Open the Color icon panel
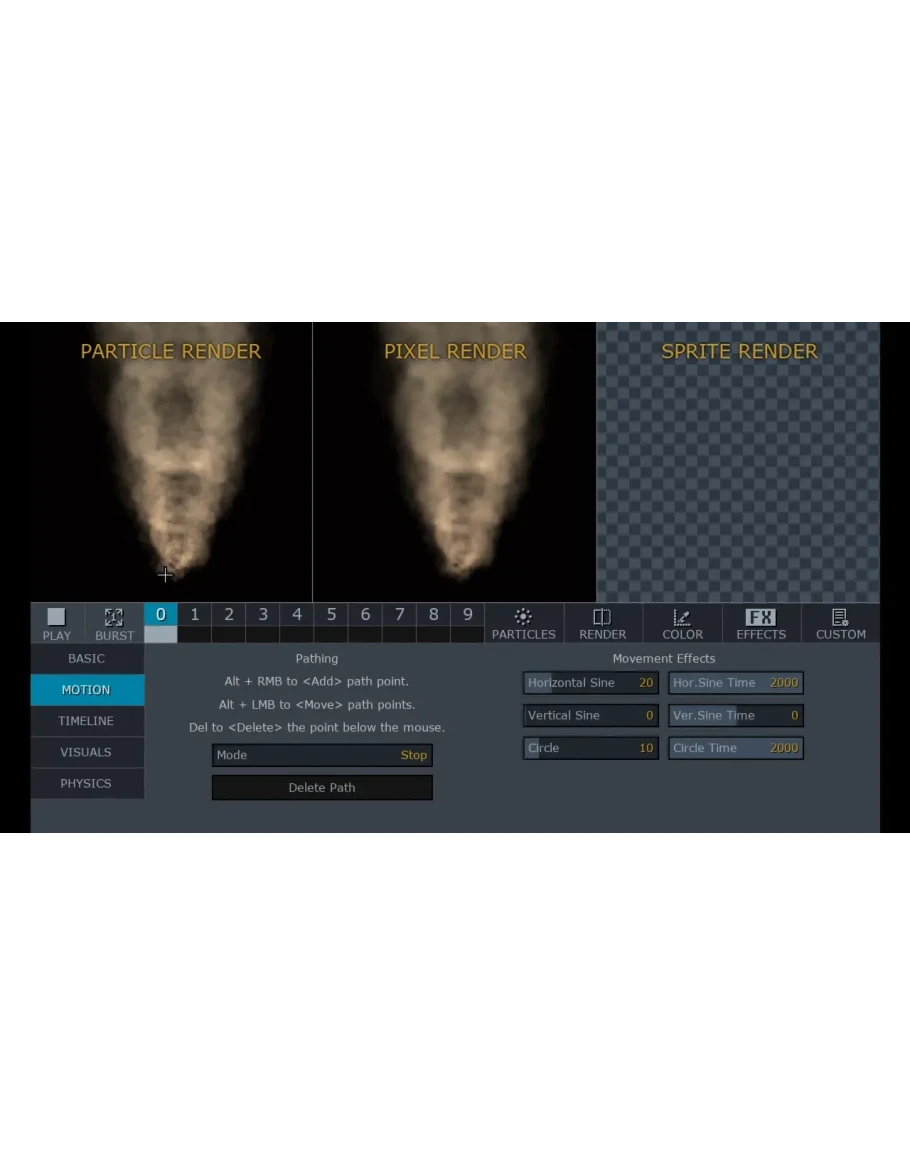Viewport: 910px width, 1155px height. [682, 623]
